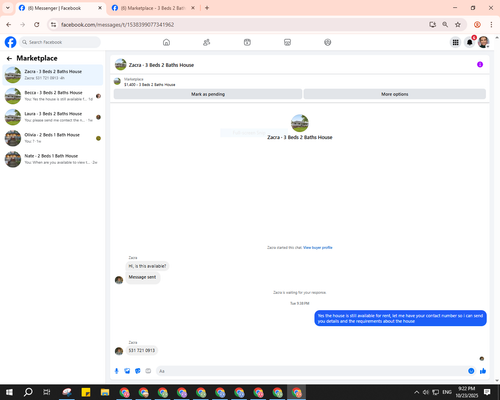Close the Marketplace browser tab

193,8
